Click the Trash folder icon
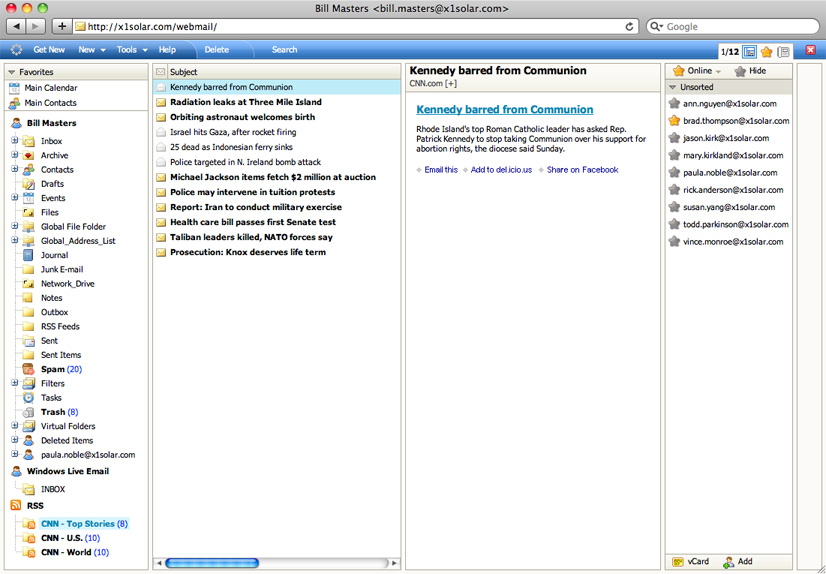This screenshot has height=574, width=826. (29, 412)
